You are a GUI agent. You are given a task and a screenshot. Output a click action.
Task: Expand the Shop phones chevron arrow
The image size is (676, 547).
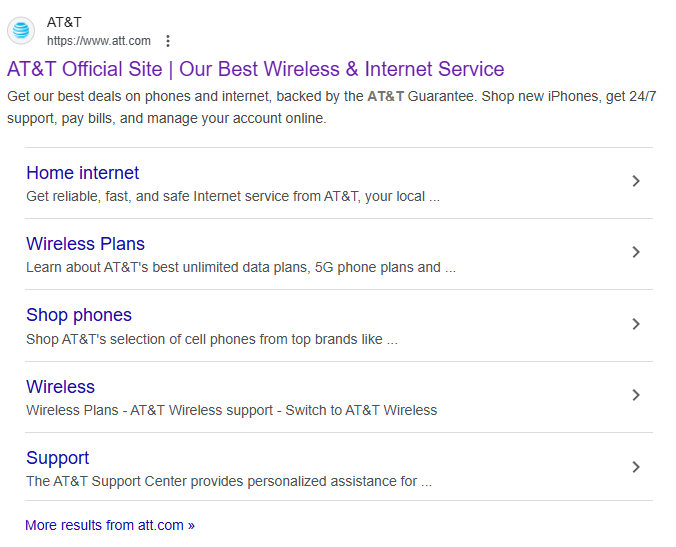tap(636, 324)
